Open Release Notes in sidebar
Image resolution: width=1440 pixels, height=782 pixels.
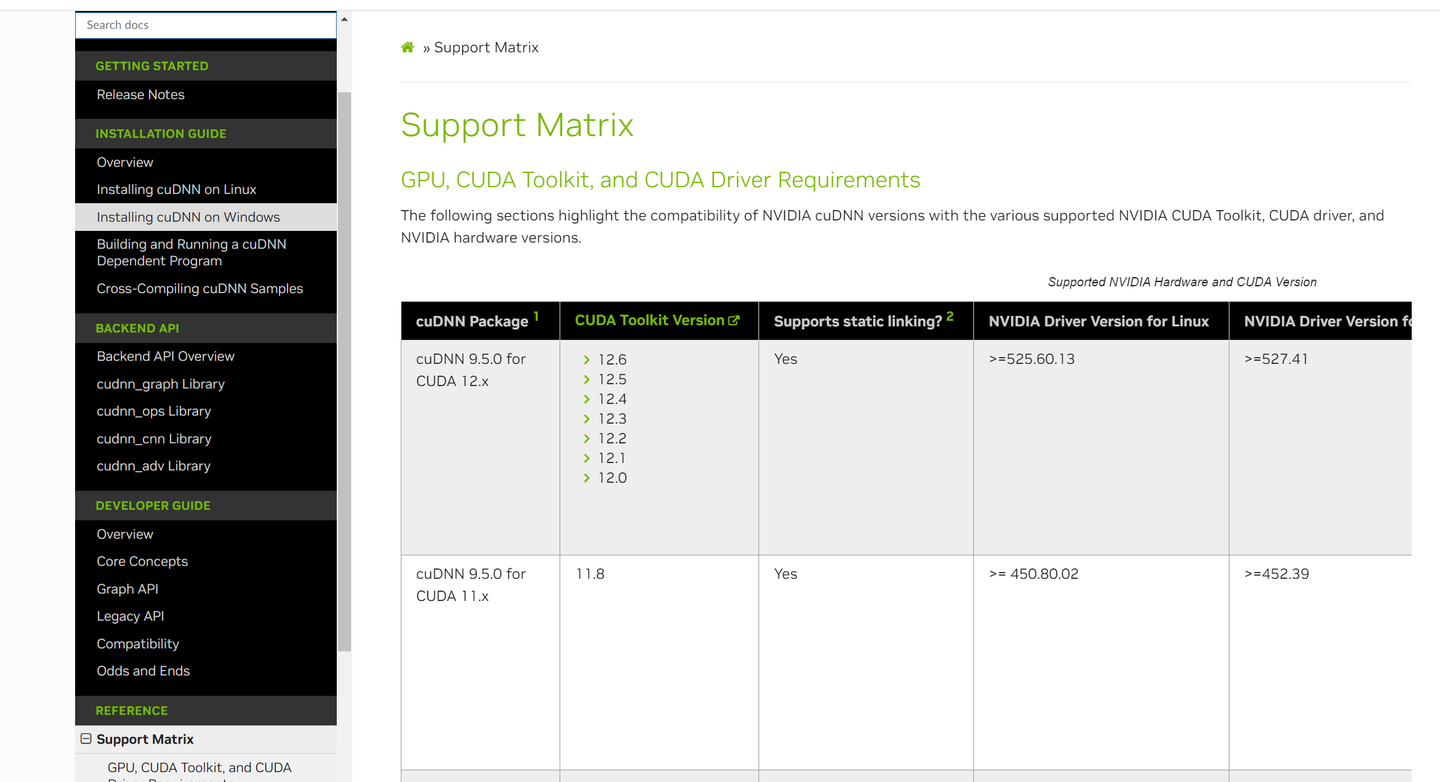(141, 95)
